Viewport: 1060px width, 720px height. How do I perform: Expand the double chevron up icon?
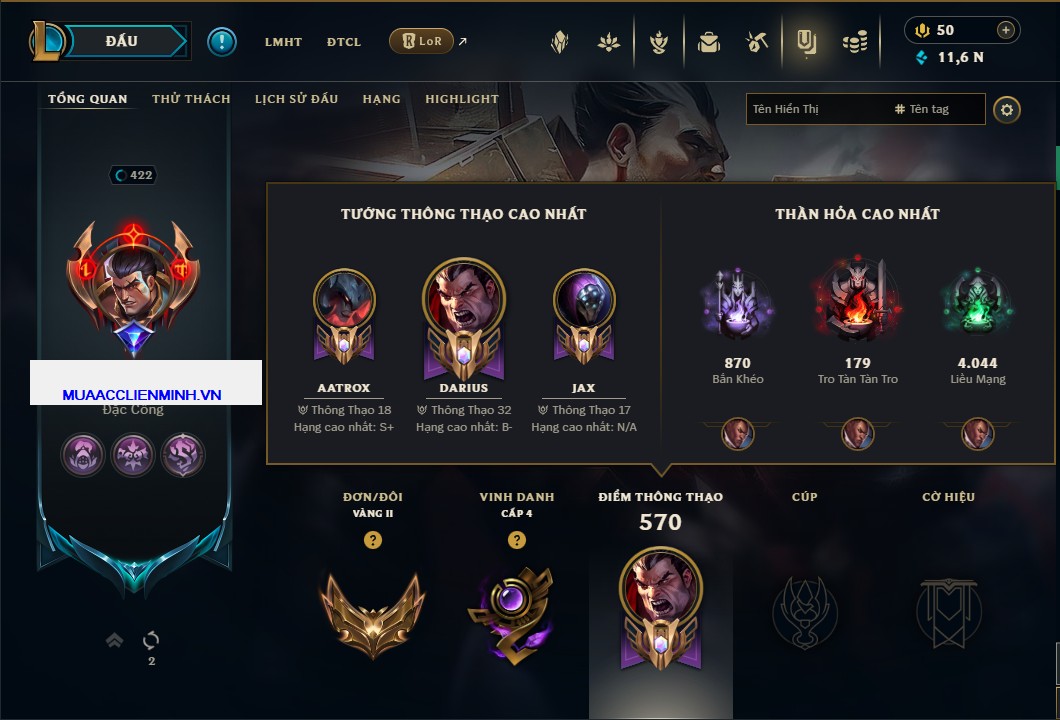pos(114,640)
